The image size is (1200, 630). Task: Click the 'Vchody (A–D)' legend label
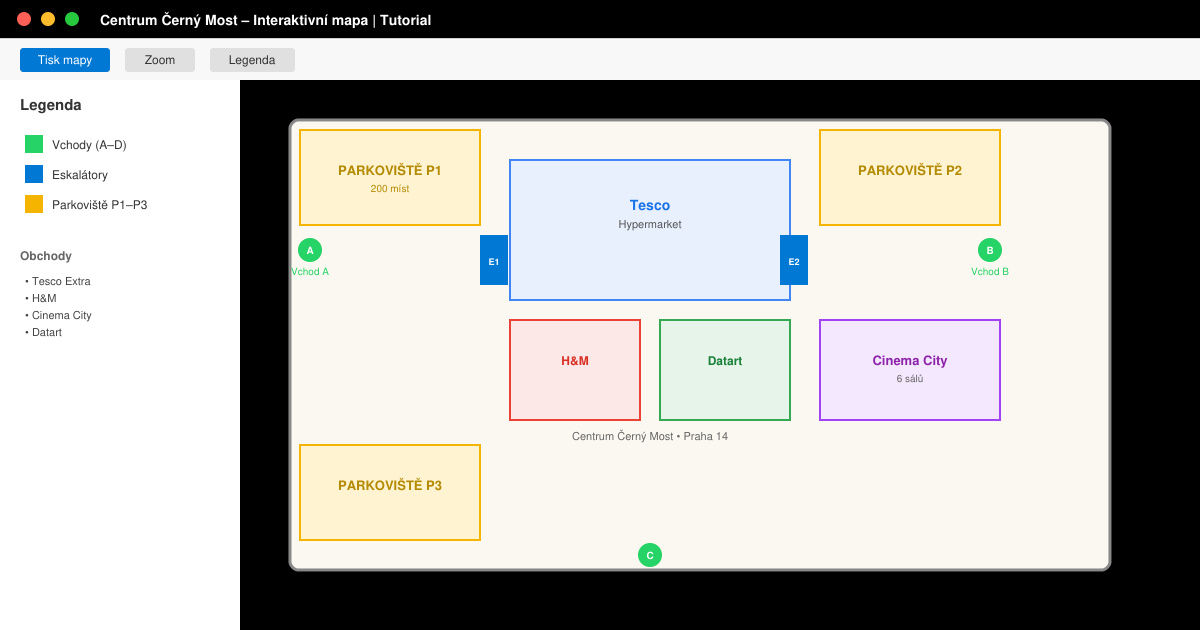coord(89,145)
